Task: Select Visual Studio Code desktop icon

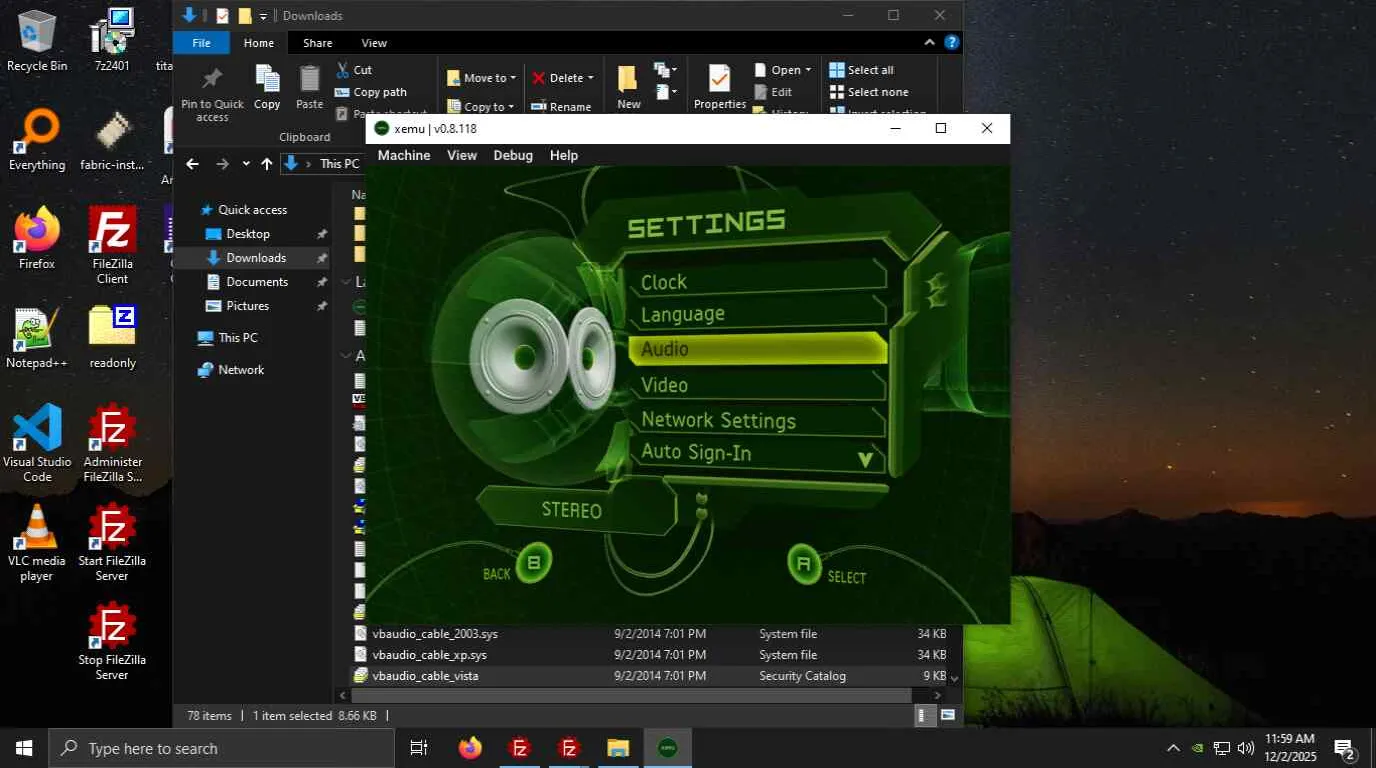Action: click(x=37, y=444)
